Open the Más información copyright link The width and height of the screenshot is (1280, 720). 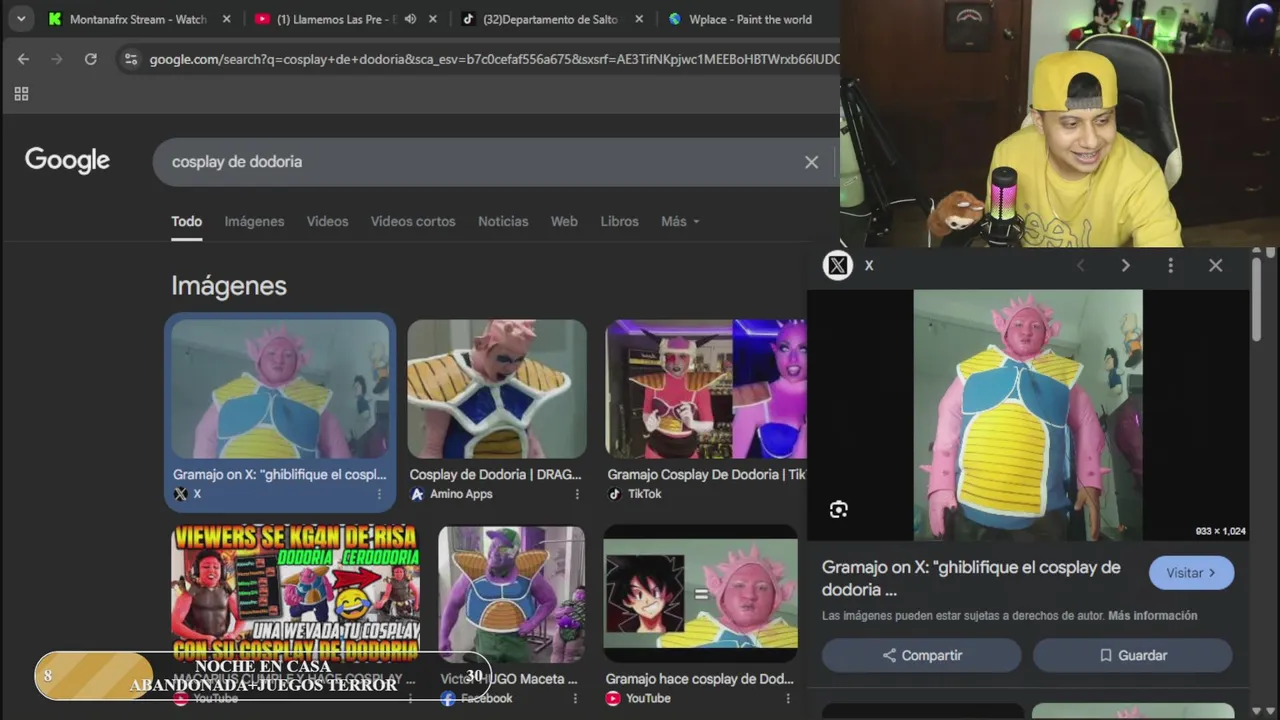coord(1152,616)
